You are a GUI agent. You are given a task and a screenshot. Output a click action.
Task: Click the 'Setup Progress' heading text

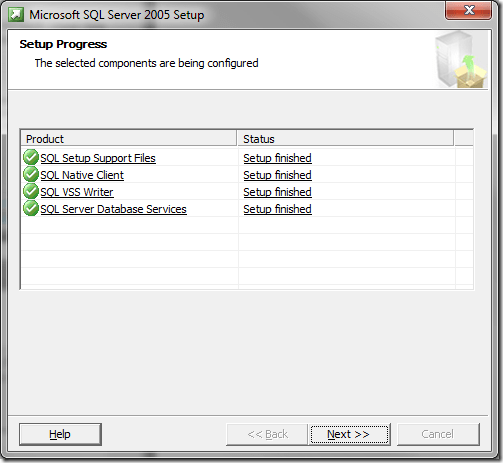[63, 44]
